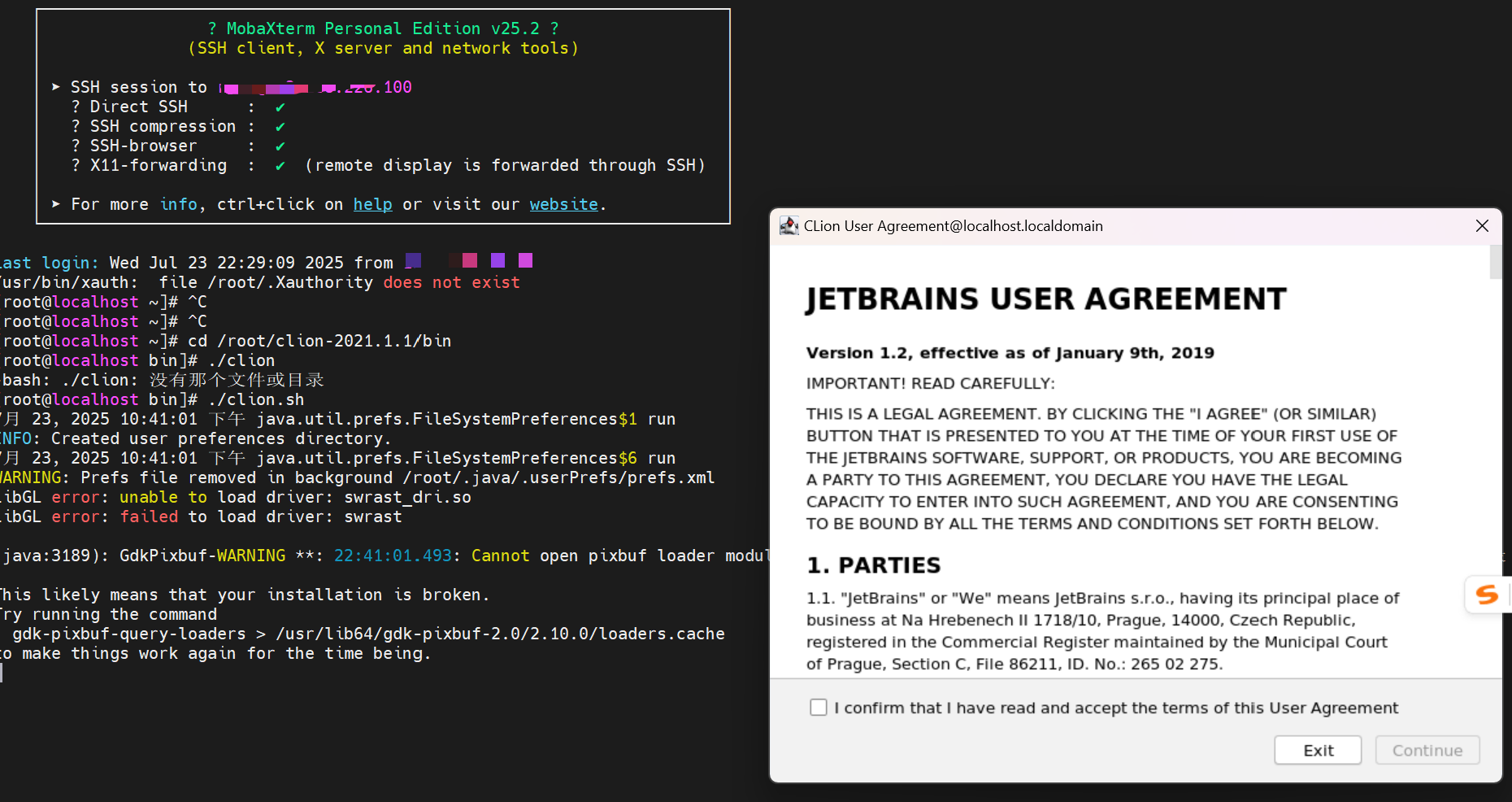This screenshot has height=802, width=1512.
Task: Click the 'does not exist' xauth message
Action: (x=451, y=282)
